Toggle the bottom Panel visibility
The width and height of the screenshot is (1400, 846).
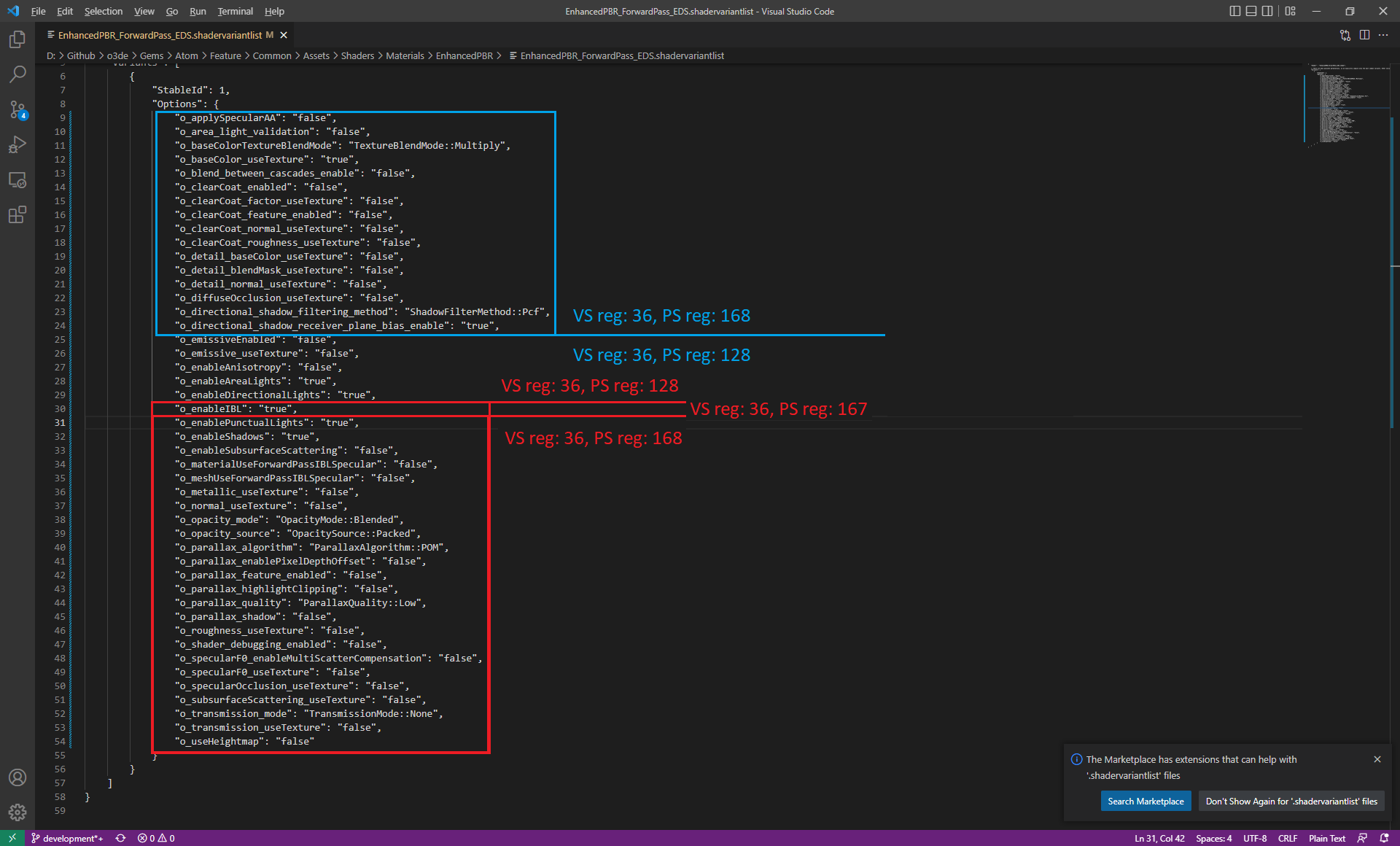(x=1251, y=11)
